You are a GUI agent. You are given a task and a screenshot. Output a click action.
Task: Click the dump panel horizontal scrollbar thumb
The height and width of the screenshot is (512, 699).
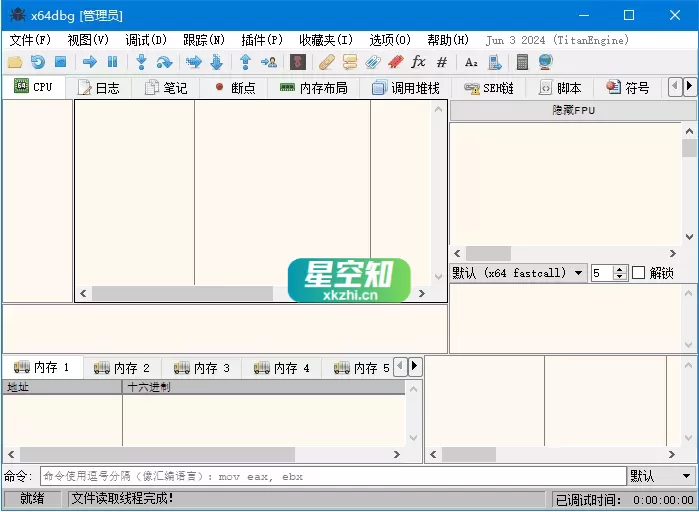(157, 455)
